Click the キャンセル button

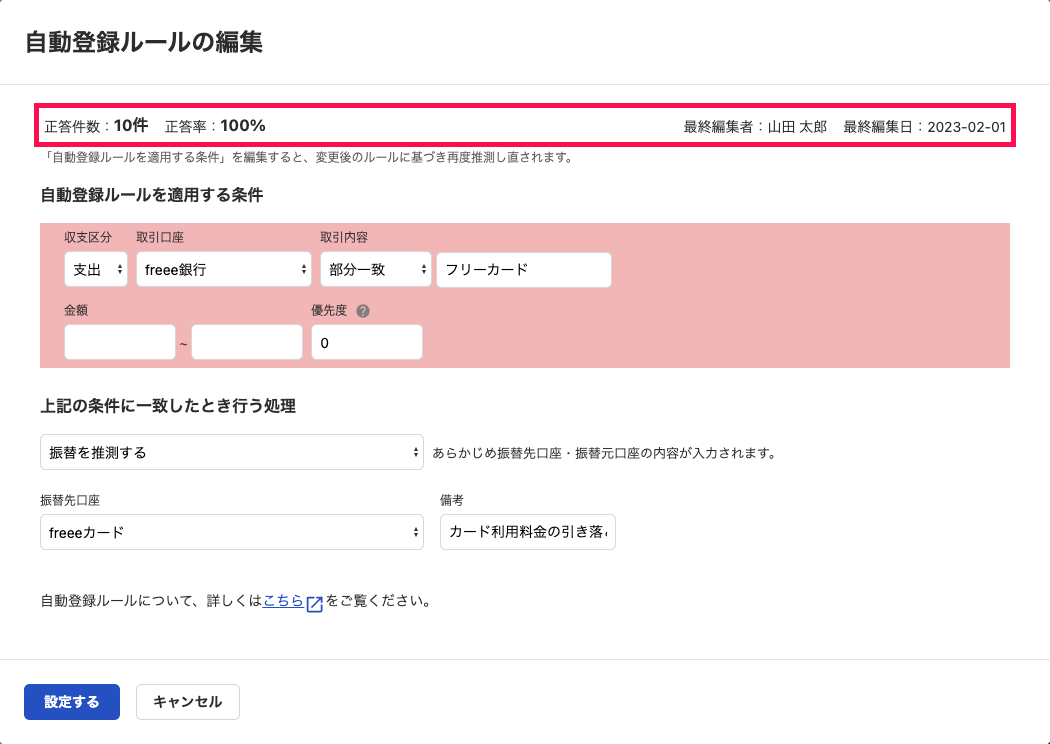pos(188,702)
